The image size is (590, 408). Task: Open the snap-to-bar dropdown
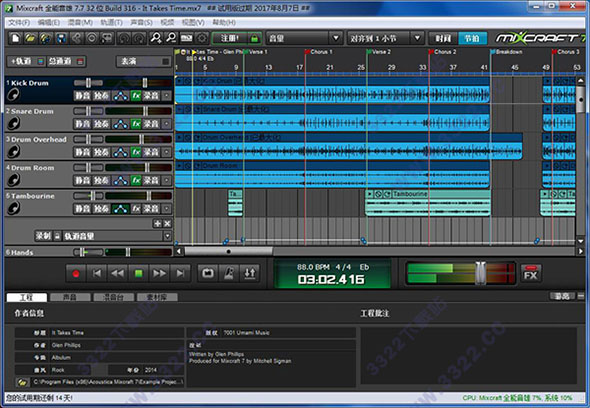coord(417,38)
